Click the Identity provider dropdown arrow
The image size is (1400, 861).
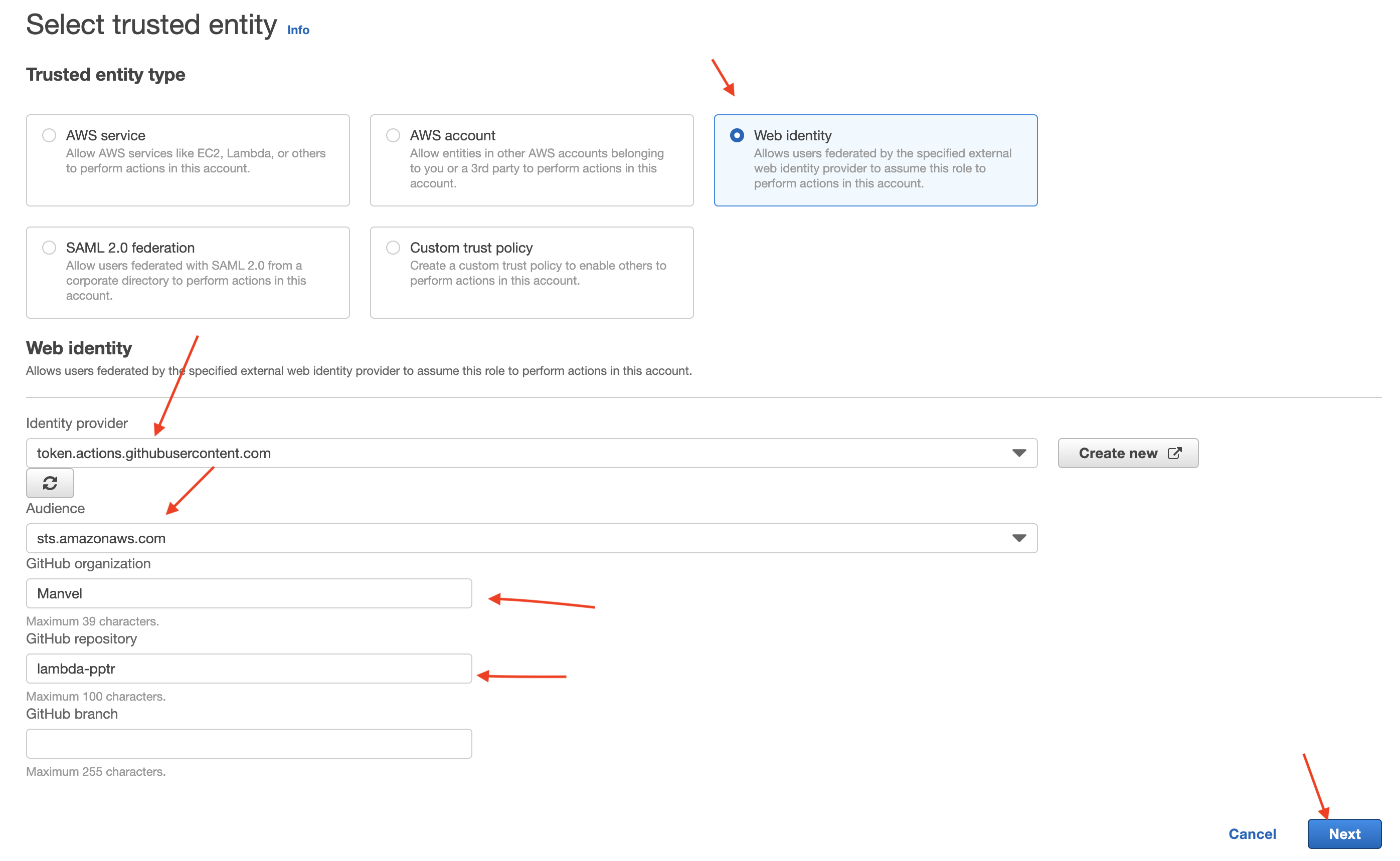point(1018,453)
